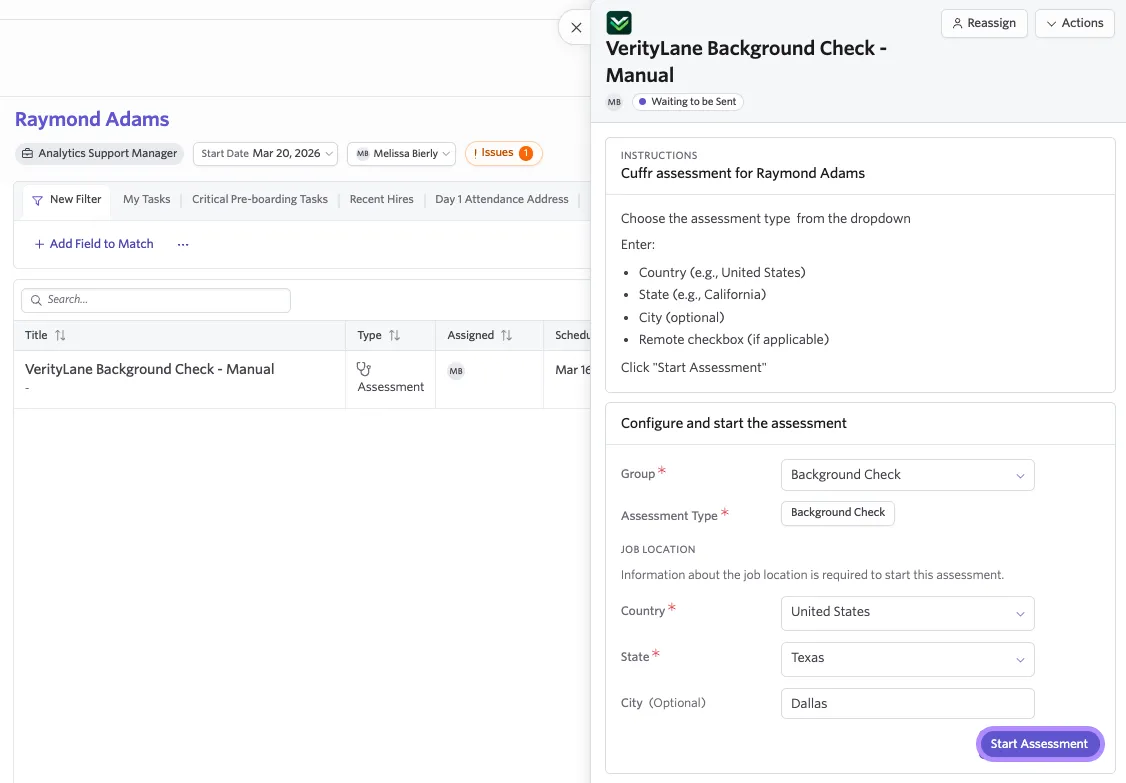Switch to Critical Pre-boarding Tasks tab

pos(260,200)
